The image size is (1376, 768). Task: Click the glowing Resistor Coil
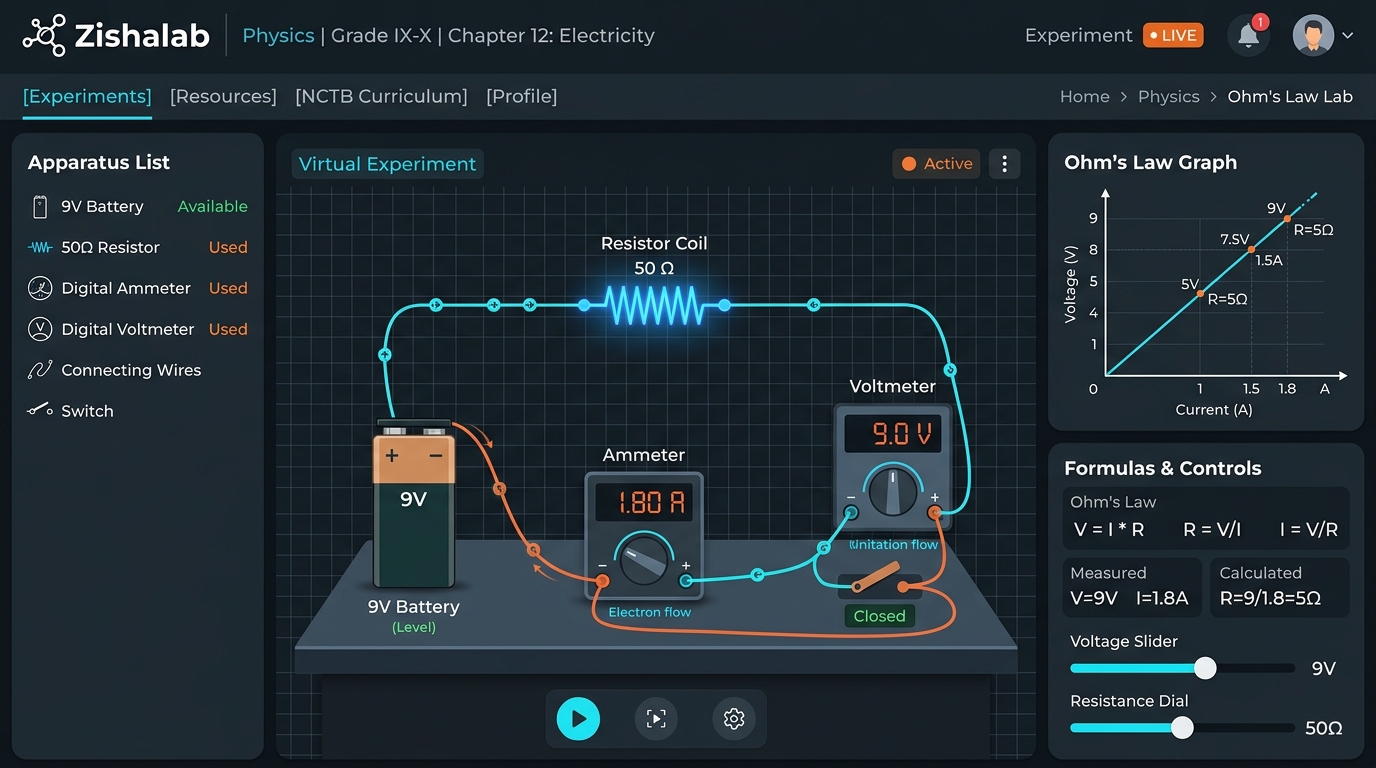click(655, 305)
